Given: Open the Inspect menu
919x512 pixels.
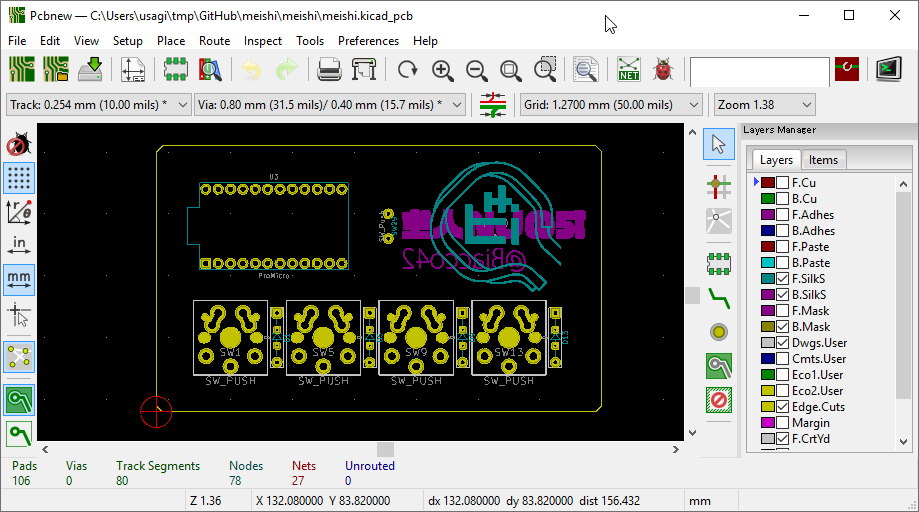Looking at the screenshot, I should 263,41.
